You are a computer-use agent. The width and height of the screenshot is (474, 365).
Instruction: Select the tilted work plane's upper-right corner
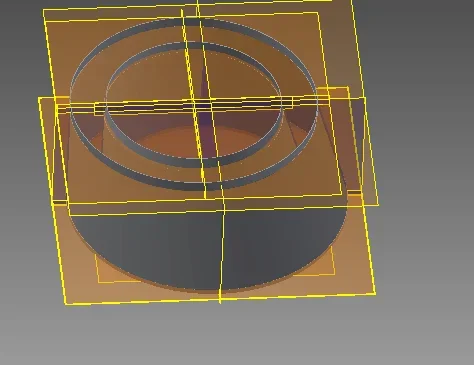coord(352,2)
